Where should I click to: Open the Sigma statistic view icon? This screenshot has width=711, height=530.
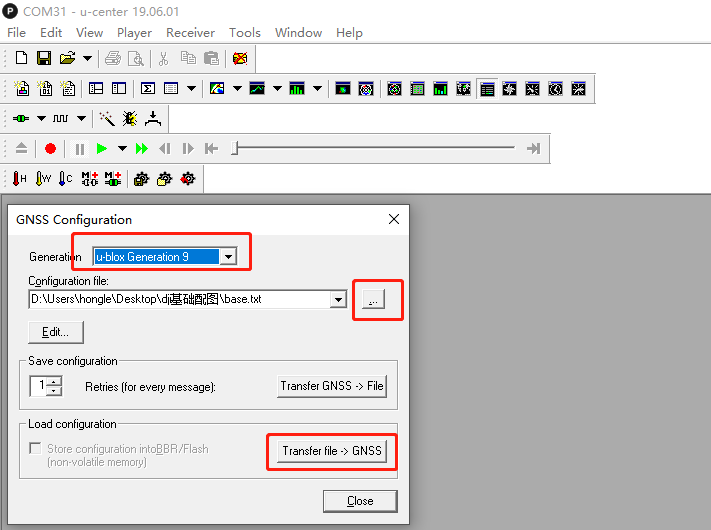148,88
